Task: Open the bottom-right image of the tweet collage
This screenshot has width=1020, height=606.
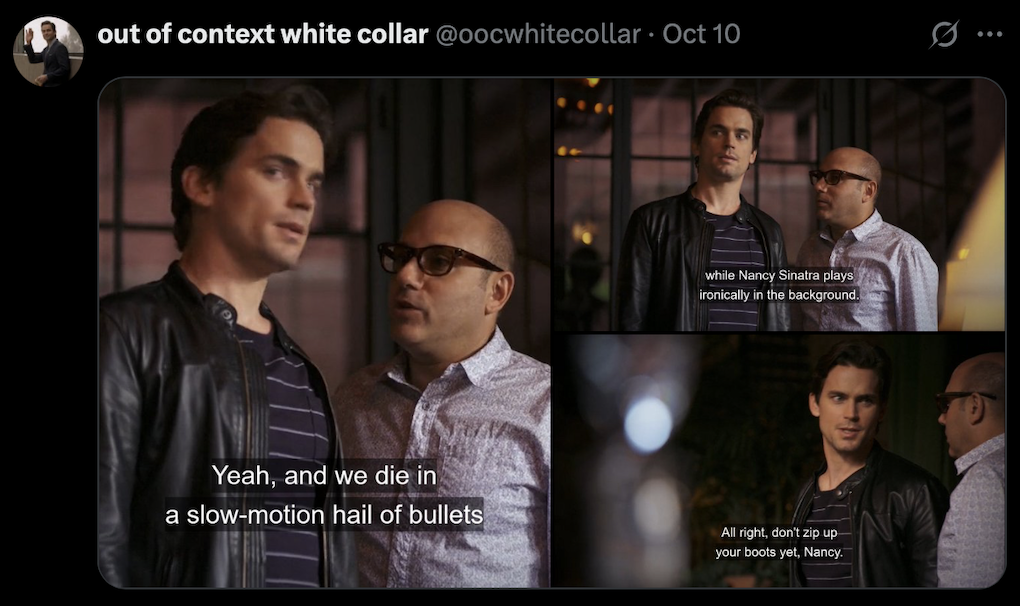Action: (779, 460)
